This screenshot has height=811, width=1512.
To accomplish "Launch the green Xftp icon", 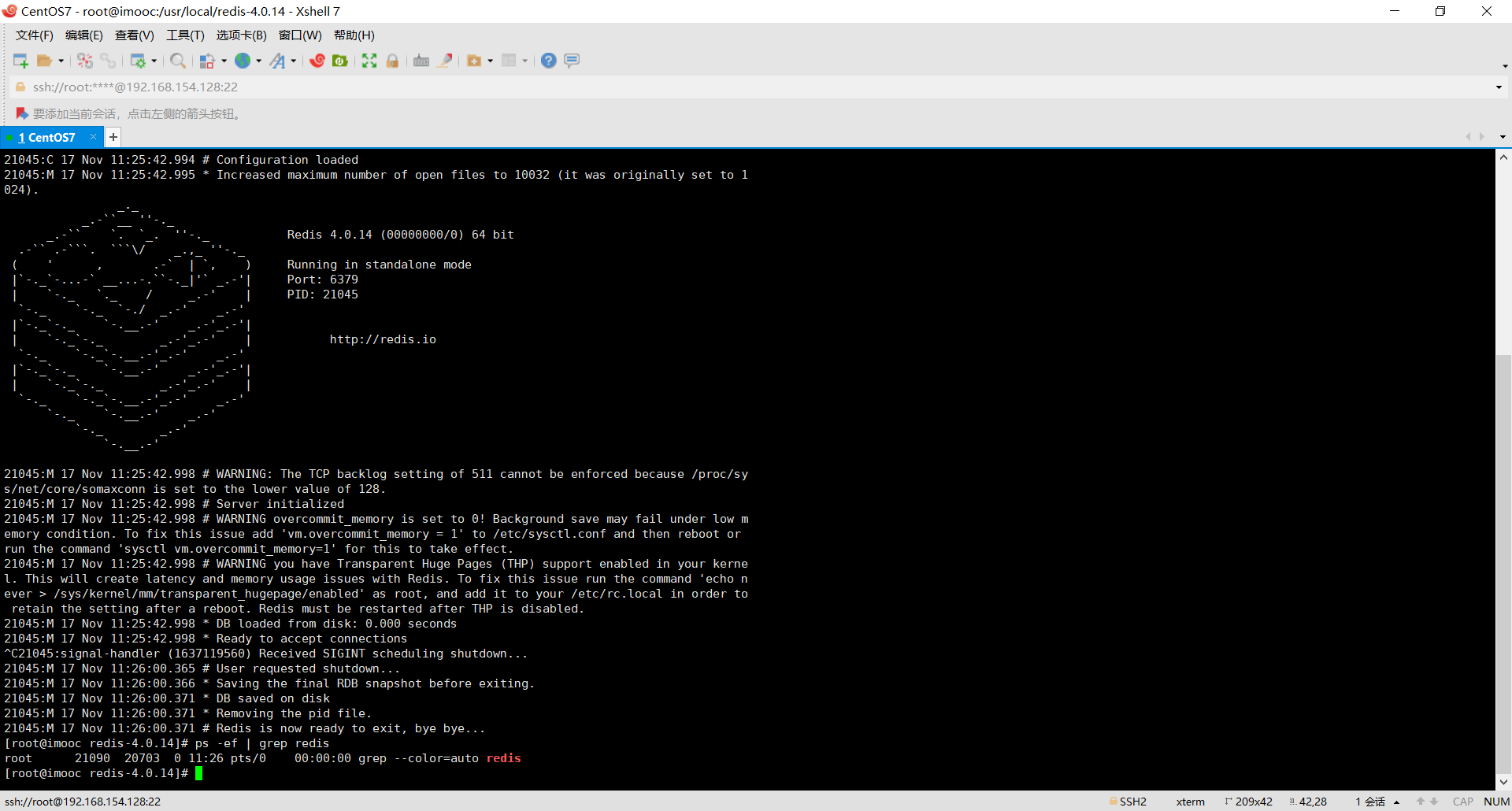I will (340, 61).
